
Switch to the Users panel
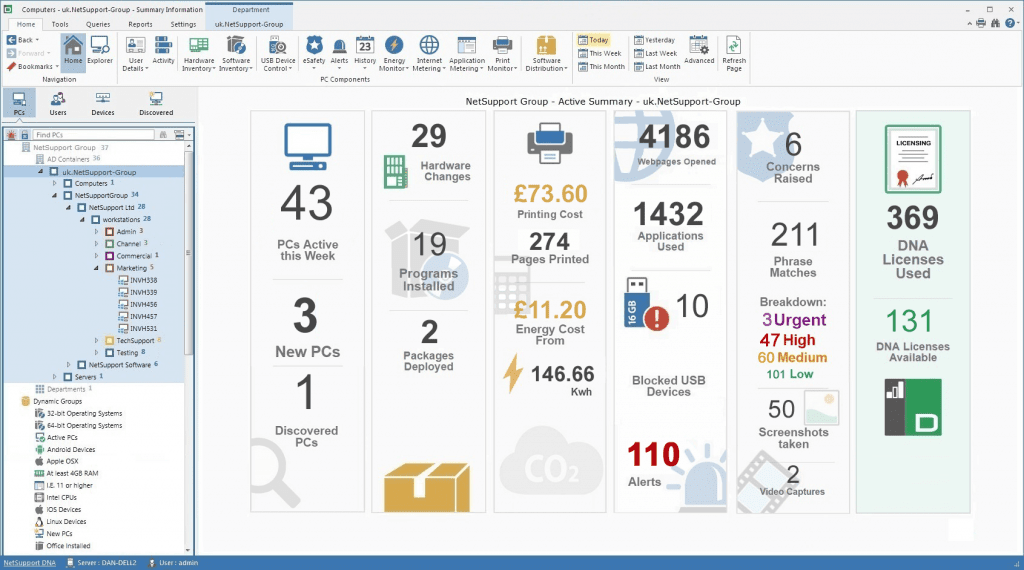pyautogui.click(x=58, y=104)
